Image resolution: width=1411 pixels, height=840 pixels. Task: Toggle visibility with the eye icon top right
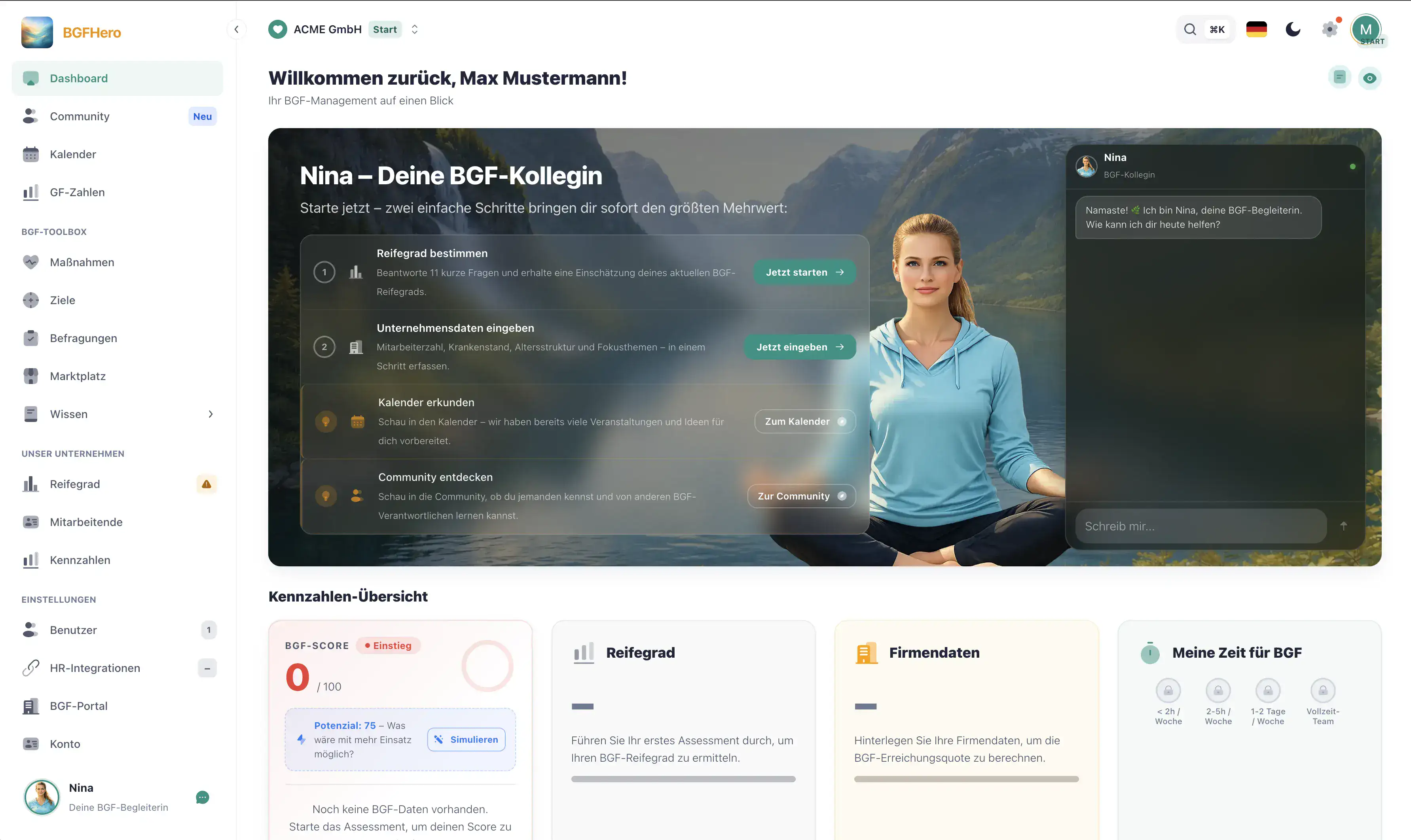click(x=1370, y=78)
